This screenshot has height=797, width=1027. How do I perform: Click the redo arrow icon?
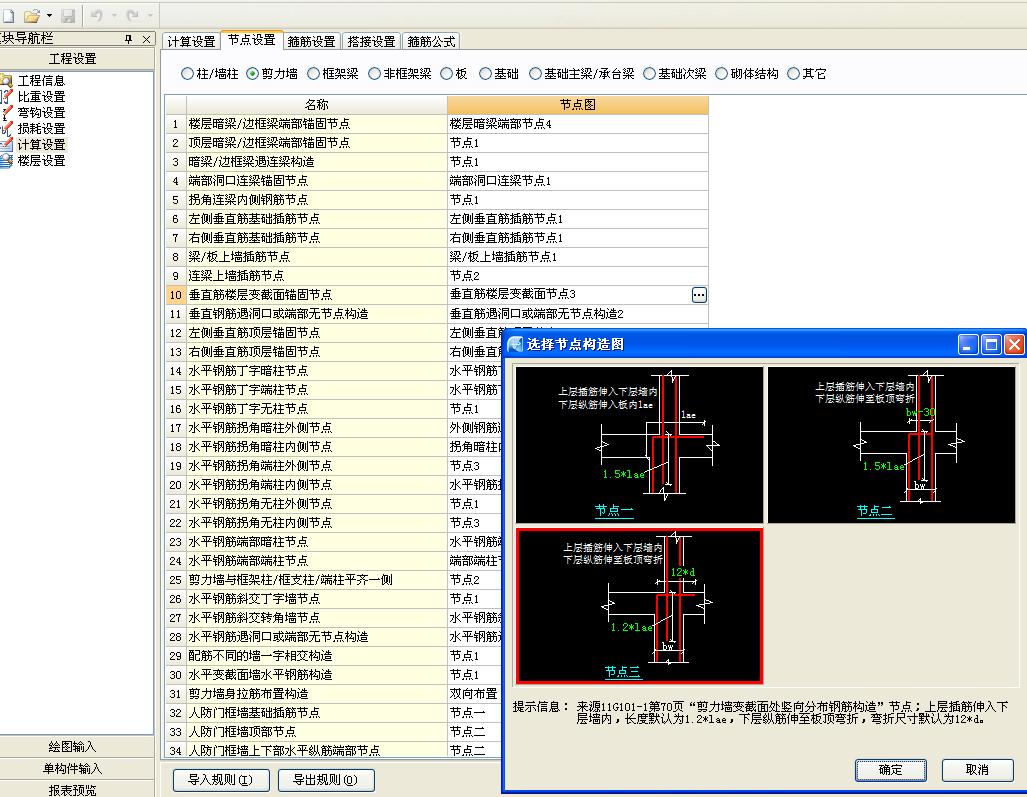point(132,14)
